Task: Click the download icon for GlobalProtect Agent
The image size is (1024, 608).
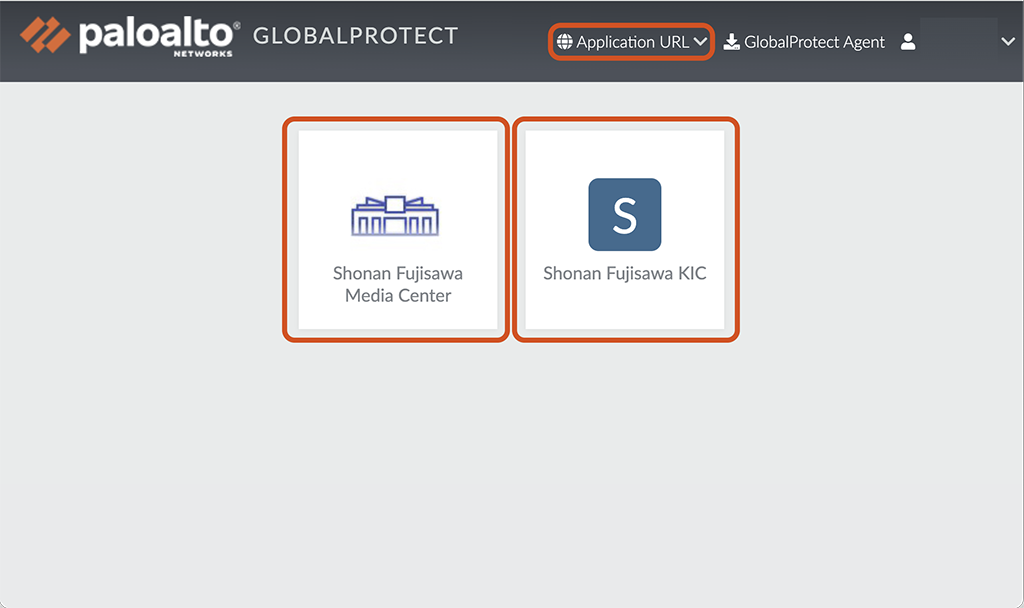Action: 732,42
